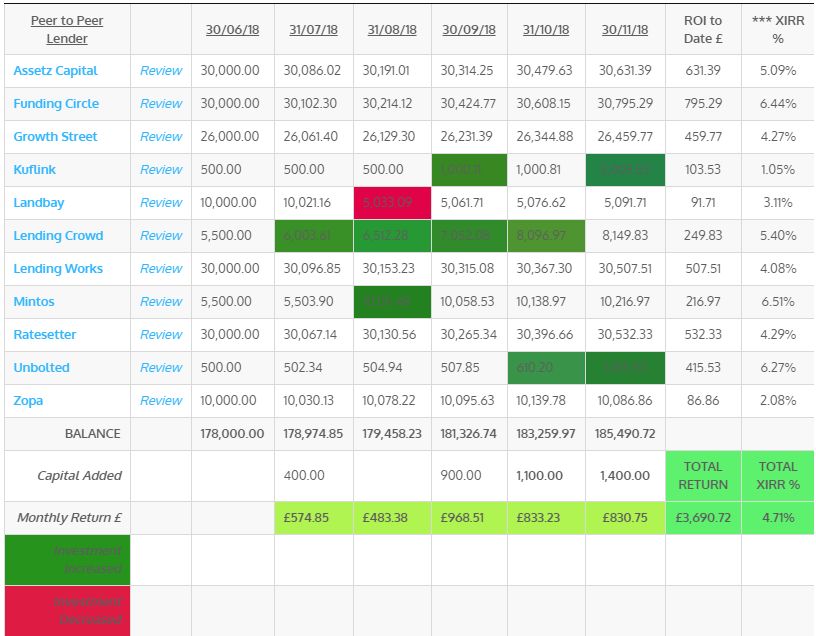The image size is (816, 636).
Task: Go to the Landbay lender link
Action: pos(39,203)
